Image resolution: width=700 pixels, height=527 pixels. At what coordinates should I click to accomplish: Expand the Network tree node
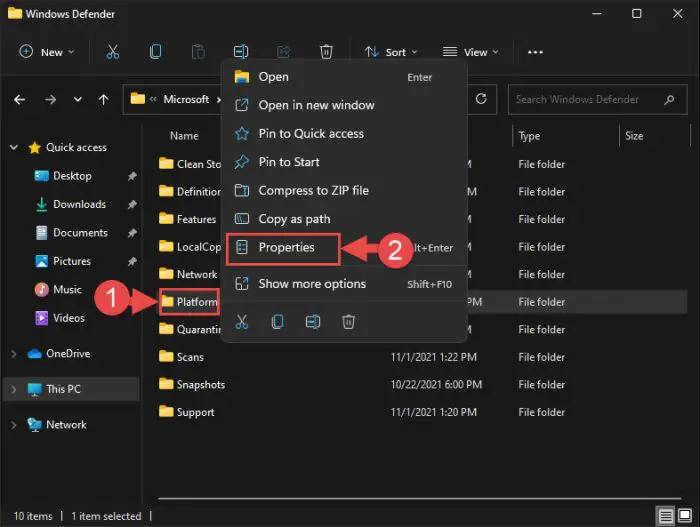click(14, 425)
